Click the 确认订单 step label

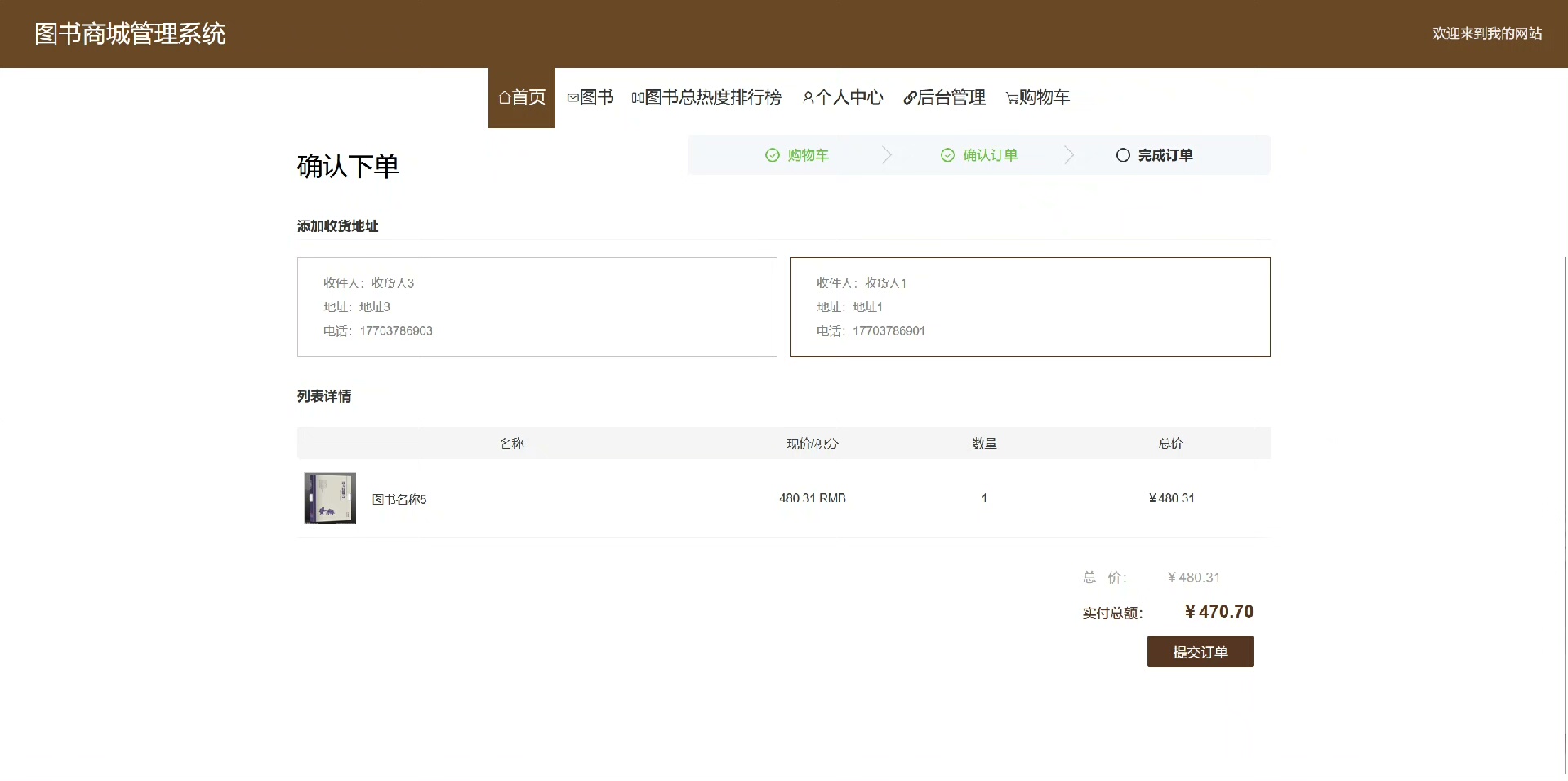(990, 155)
